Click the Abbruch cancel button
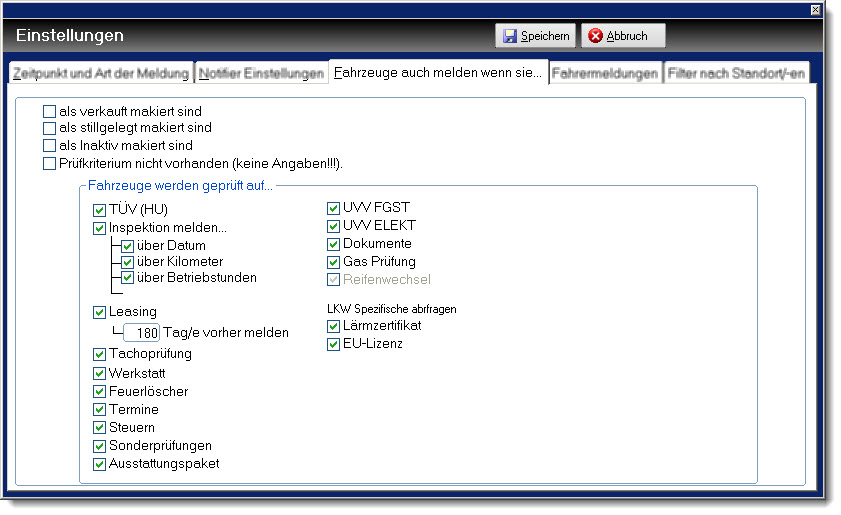The image size is (841, 515). coord(622,36)
